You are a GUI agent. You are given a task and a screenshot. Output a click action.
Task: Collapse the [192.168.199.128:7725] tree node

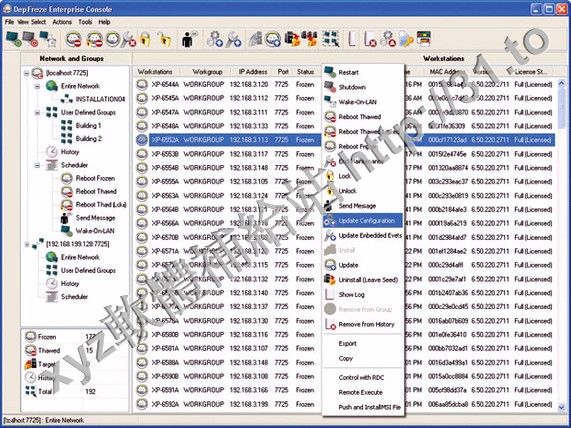click(x=27, y=244)
